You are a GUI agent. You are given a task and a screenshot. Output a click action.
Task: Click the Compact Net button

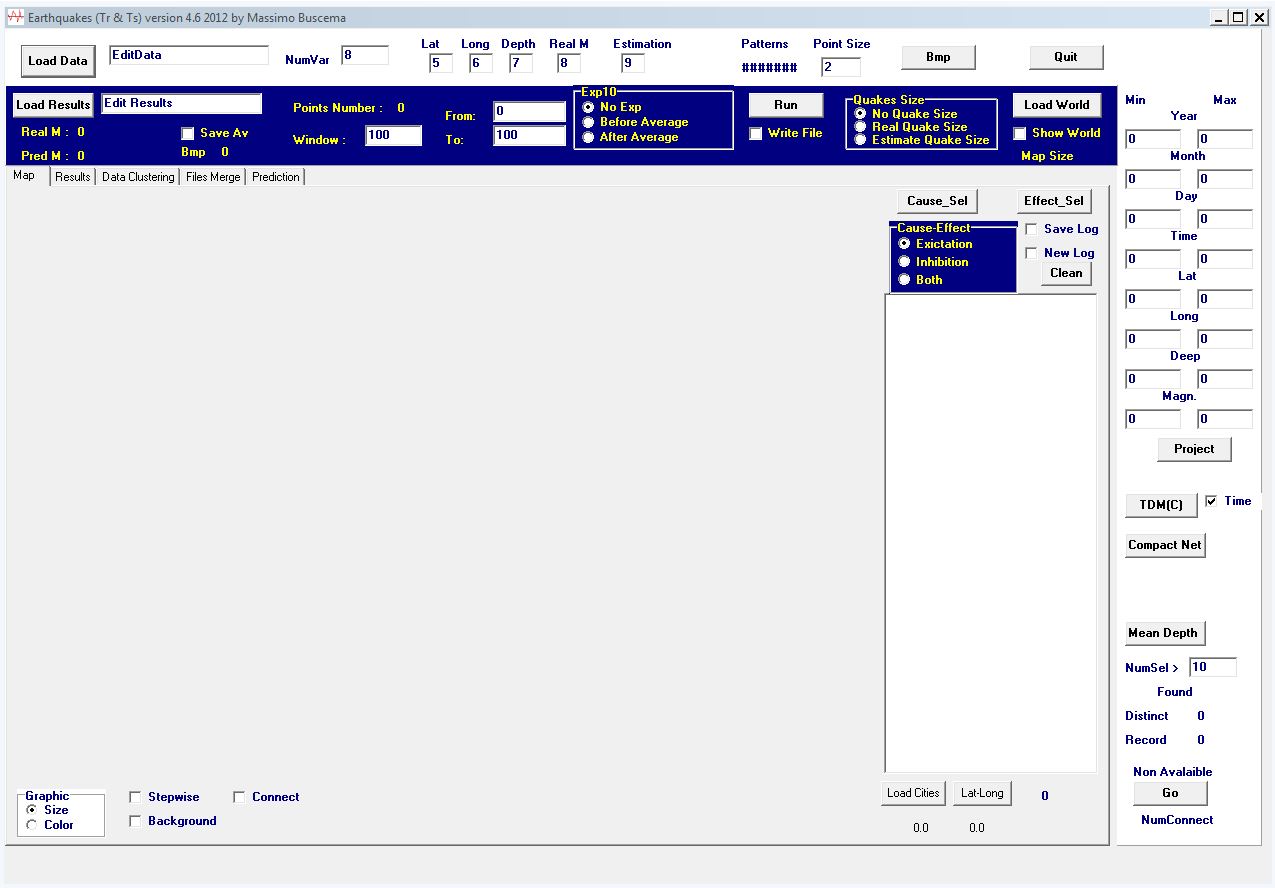tap(1166, 545)
